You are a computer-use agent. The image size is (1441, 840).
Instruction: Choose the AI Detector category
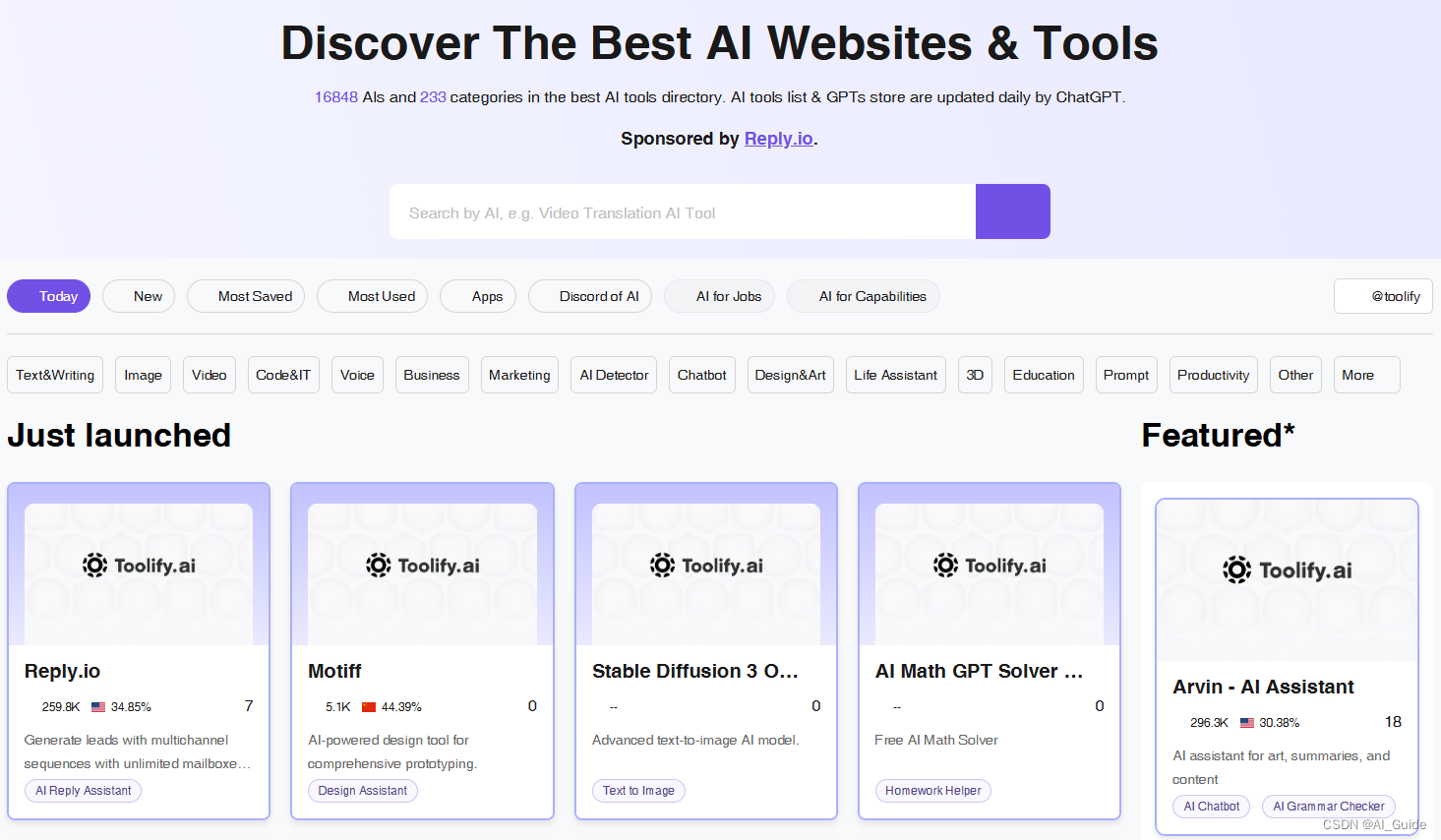pos(614,375)
